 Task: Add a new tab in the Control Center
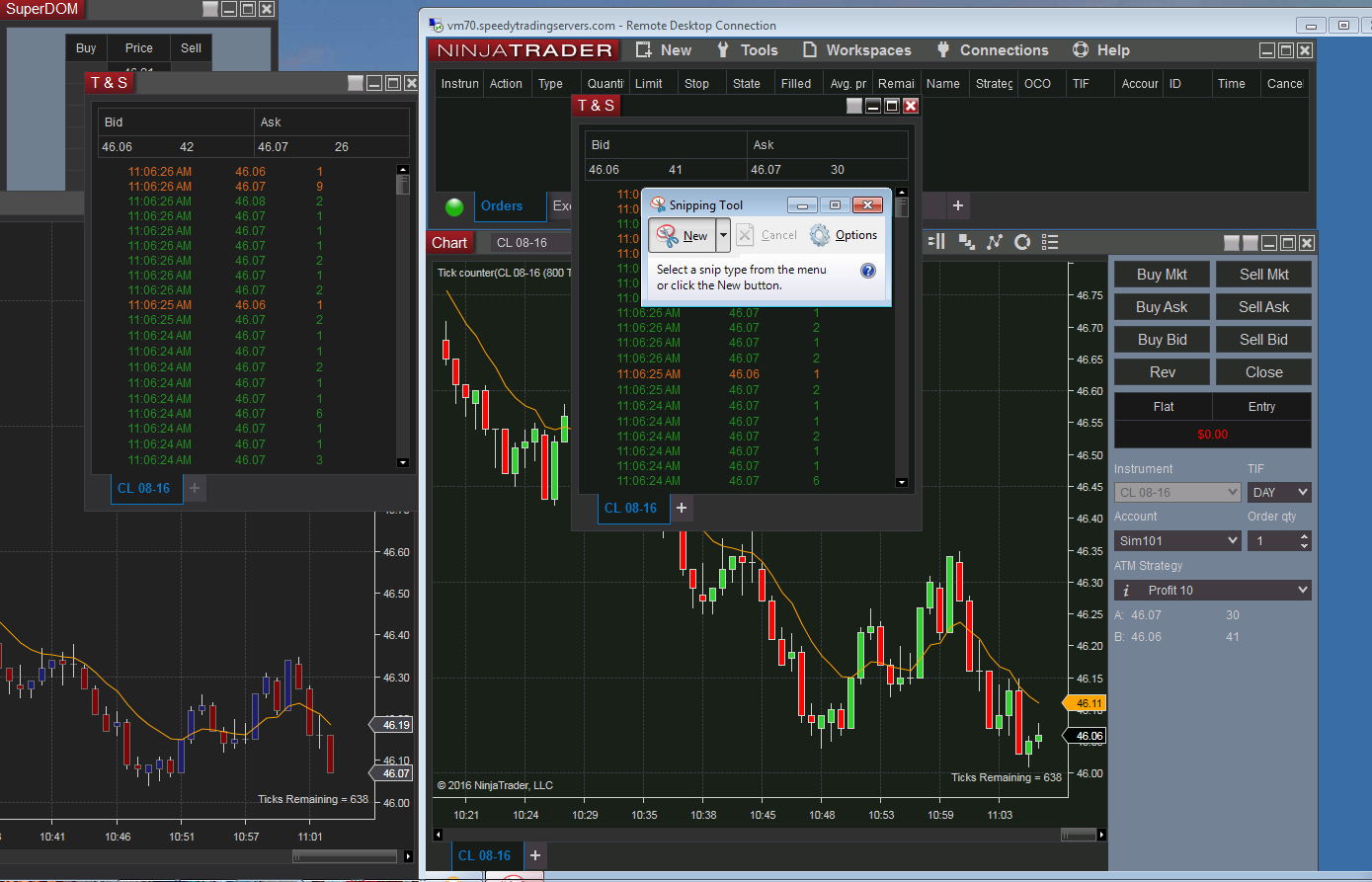point(958,206)
